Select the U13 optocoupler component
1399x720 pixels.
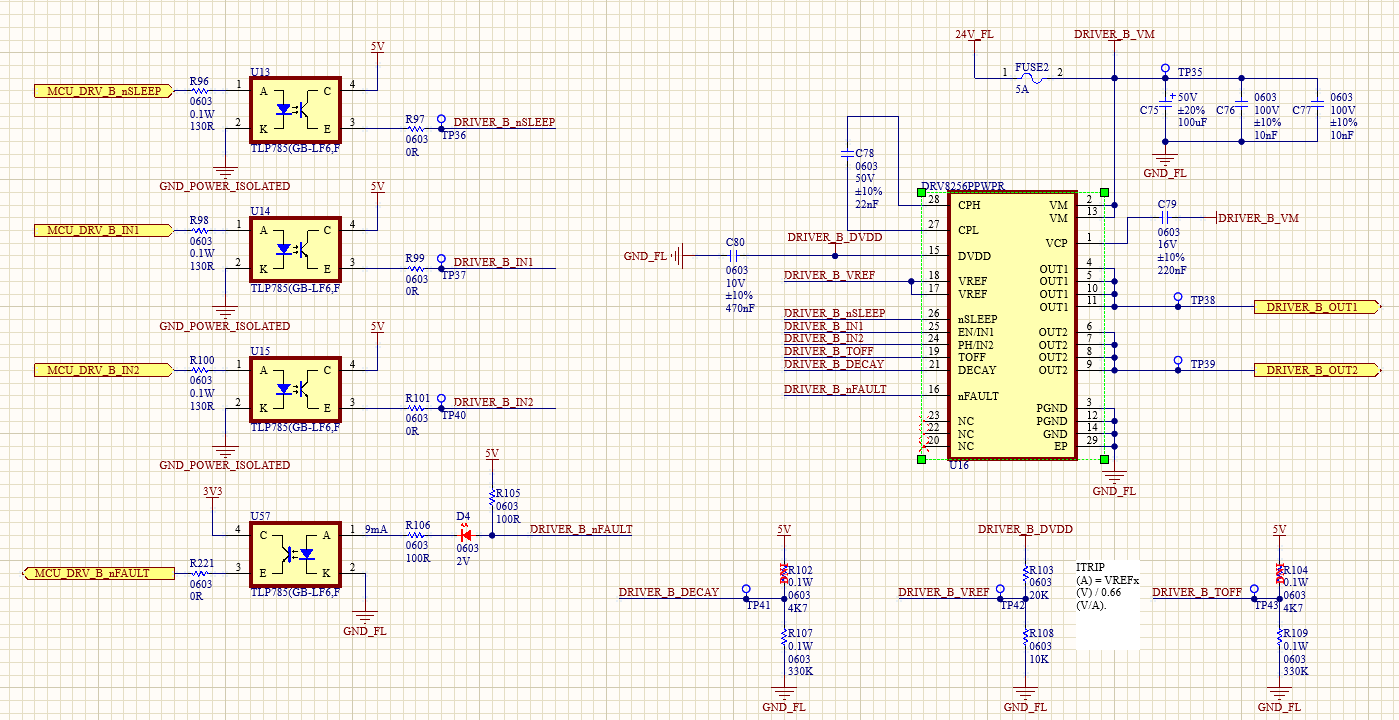[295, 110]
